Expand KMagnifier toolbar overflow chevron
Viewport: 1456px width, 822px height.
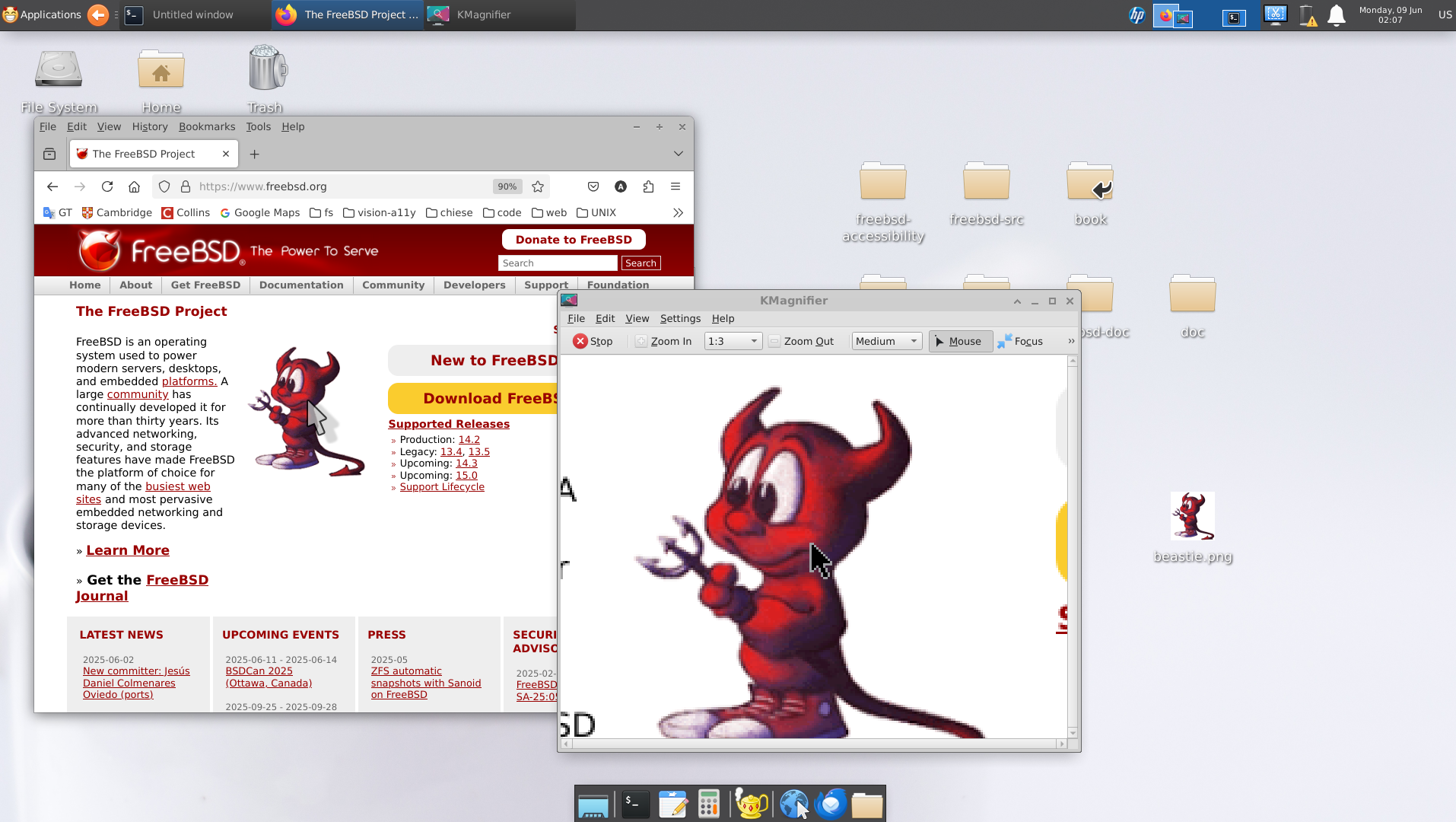point(1071,341)
